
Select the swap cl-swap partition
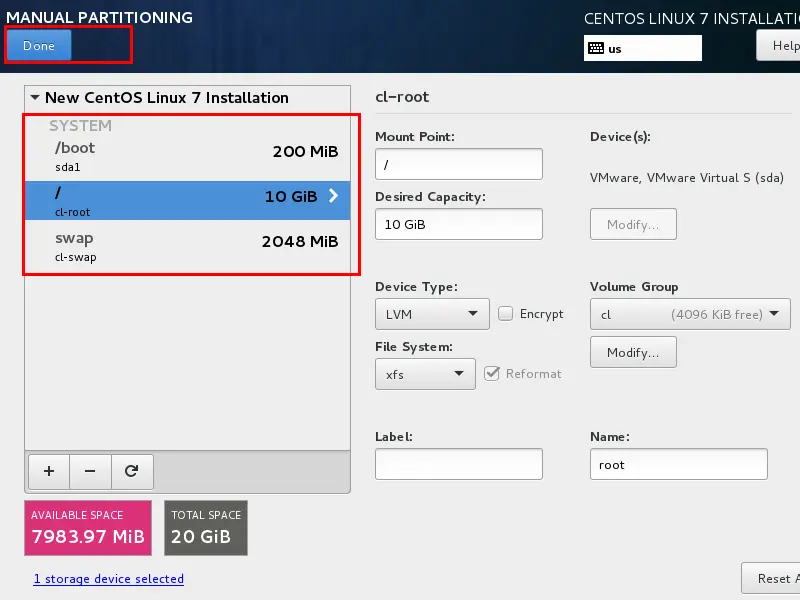click(x=188, y=246)
